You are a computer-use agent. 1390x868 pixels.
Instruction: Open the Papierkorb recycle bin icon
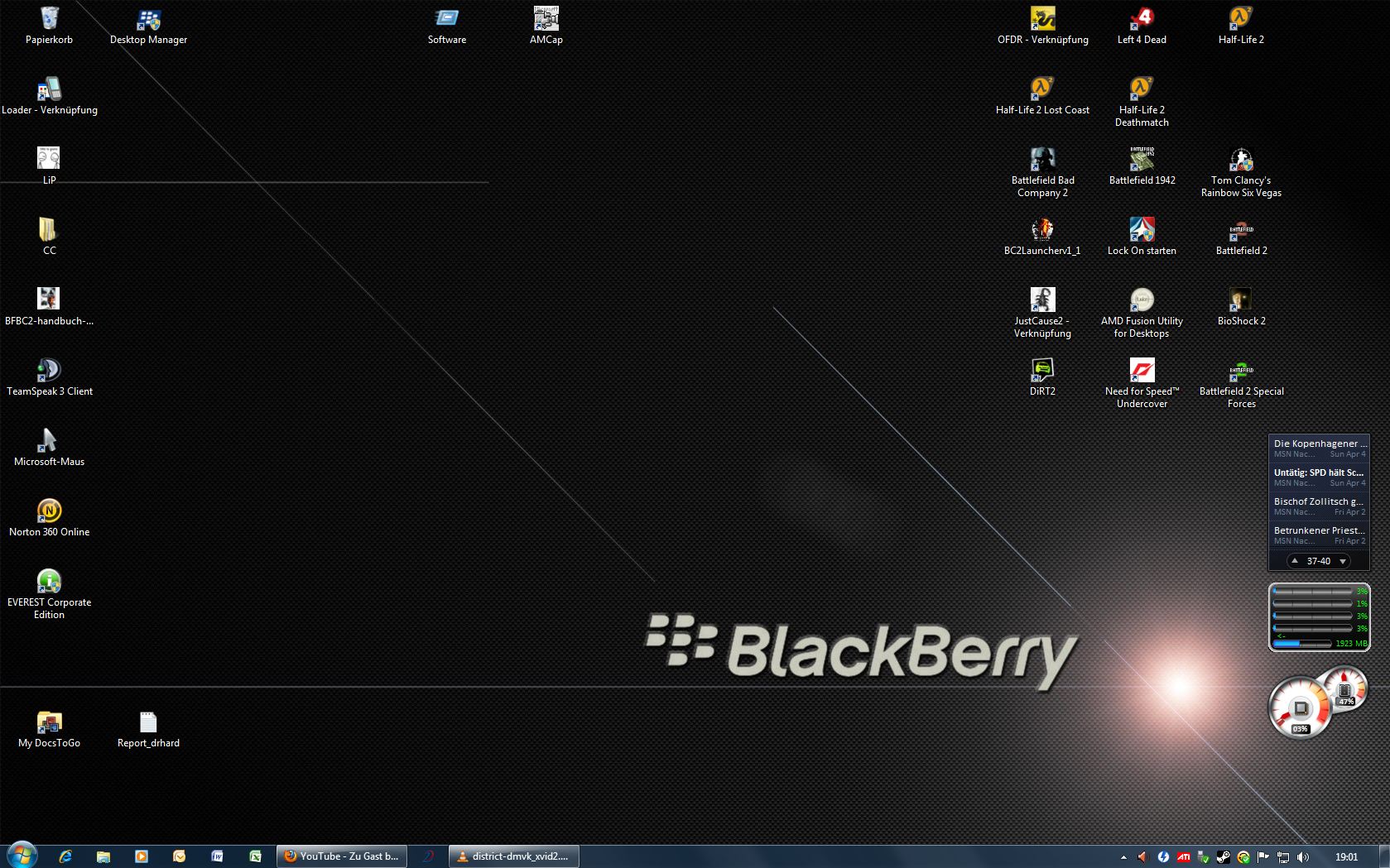(49, 26)
